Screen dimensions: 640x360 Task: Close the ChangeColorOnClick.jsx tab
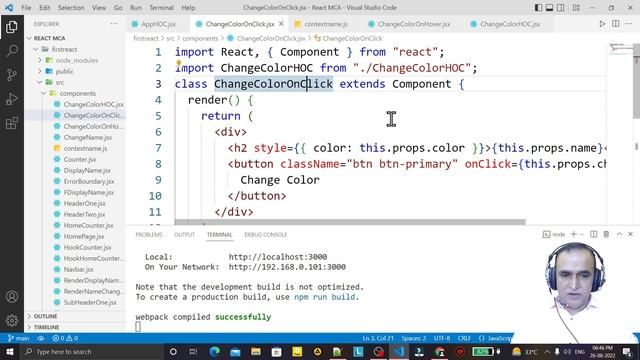[281, 24]
